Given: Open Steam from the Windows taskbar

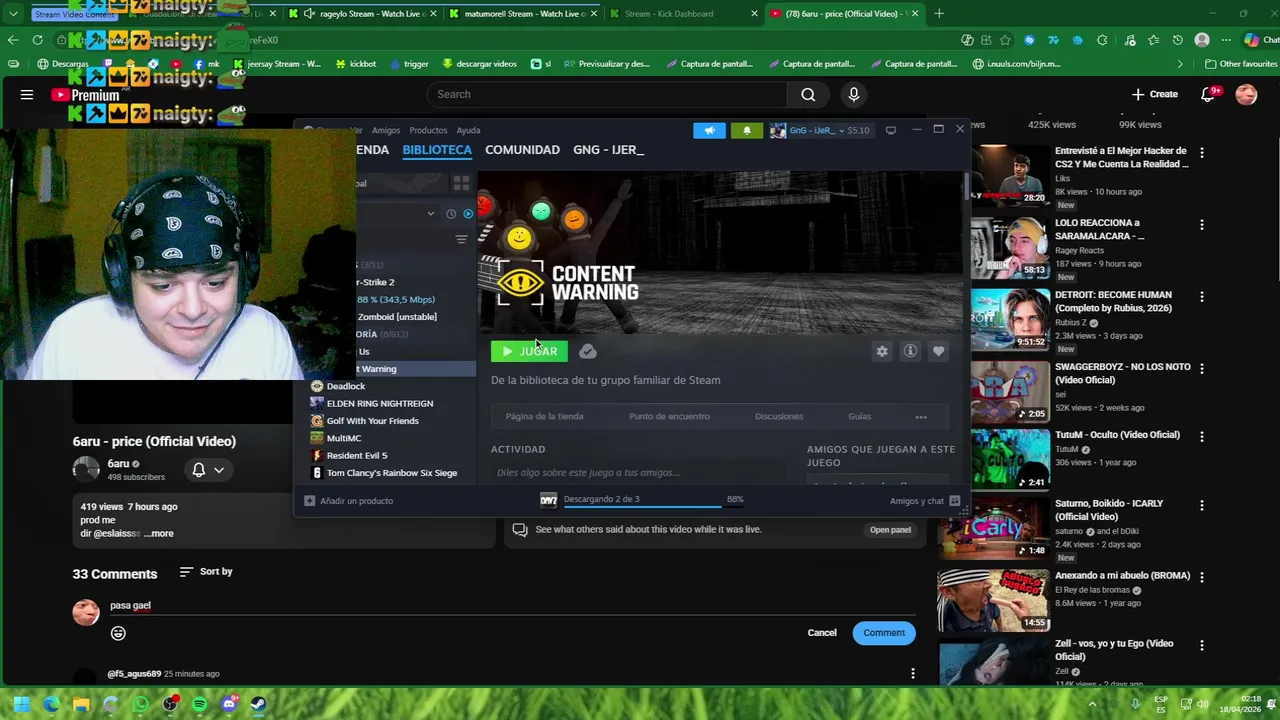Looking at the screenshot, I should click(x=258, y=704).
